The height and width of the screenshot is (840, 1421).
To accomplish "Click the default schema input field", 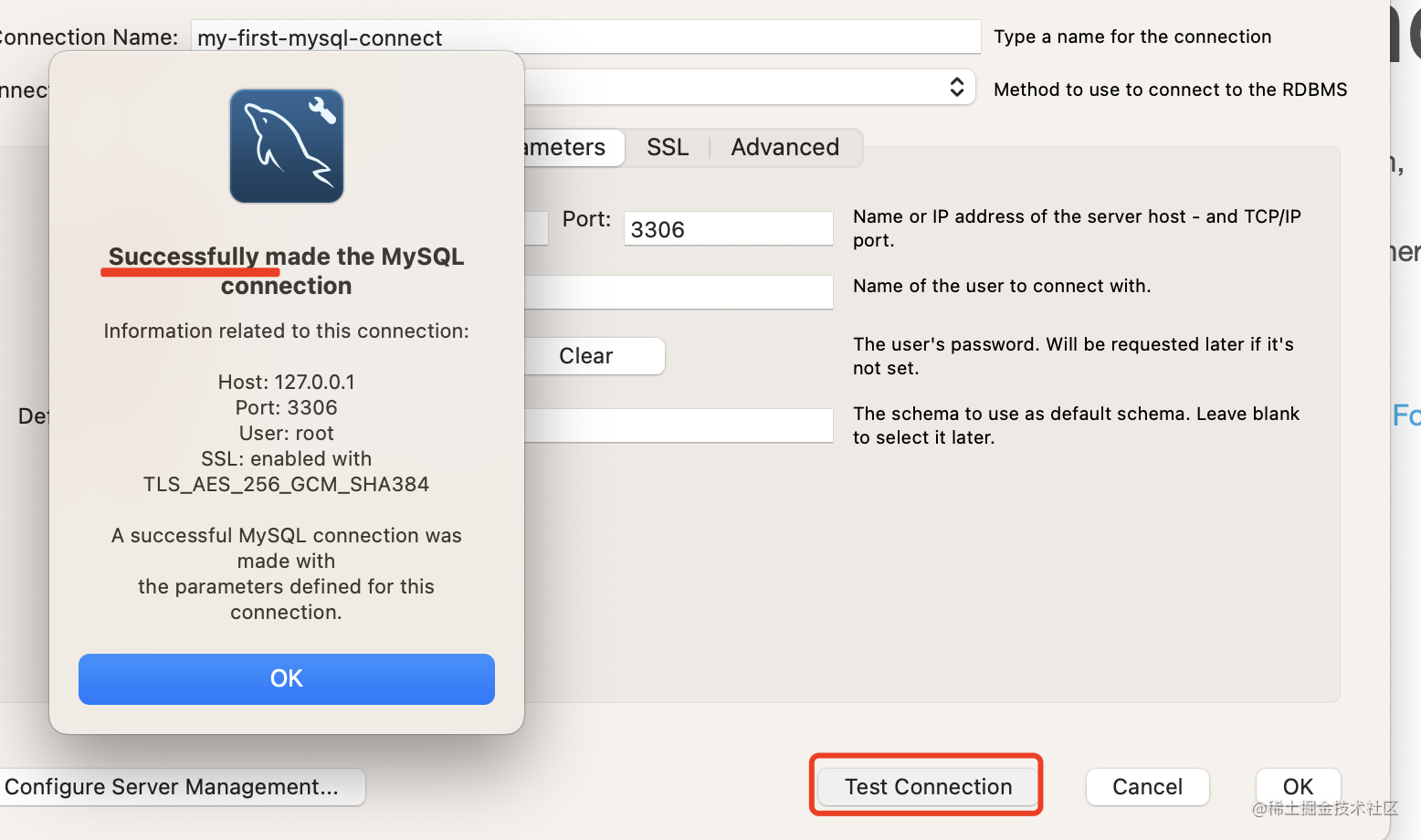I will [679, 425].
